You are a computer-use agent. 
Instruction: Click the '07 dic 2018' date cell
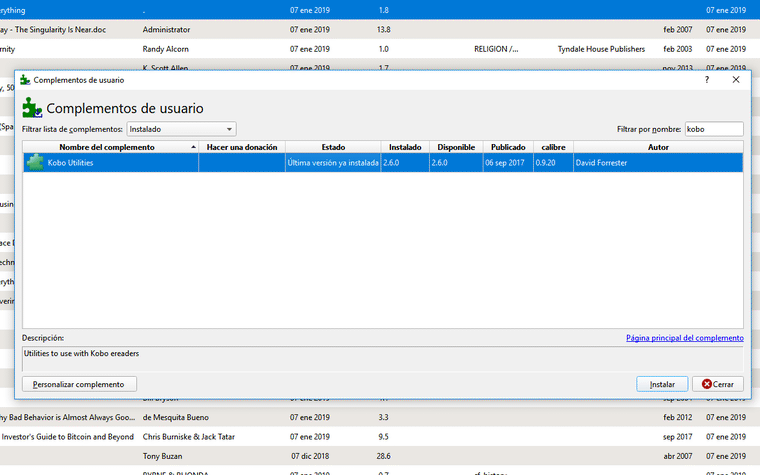tap(310, 456)
